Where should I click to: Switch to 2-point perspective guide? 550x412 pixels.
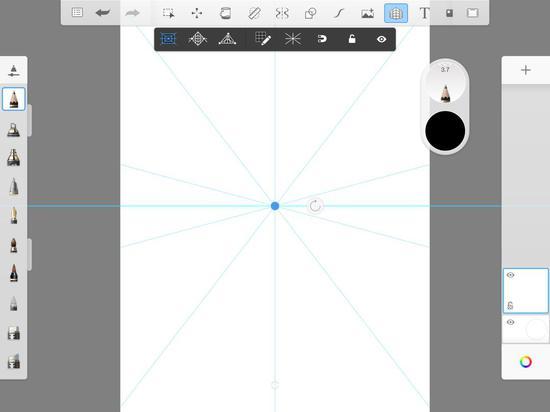pos(198,39)
